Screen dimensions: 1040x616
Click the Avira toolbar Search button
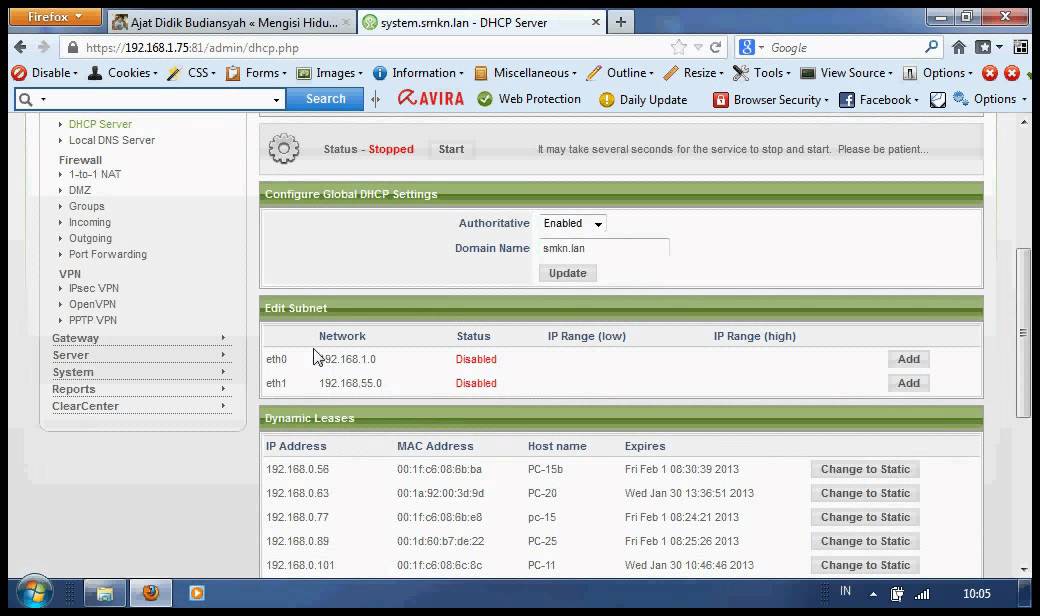coord(325,99)
